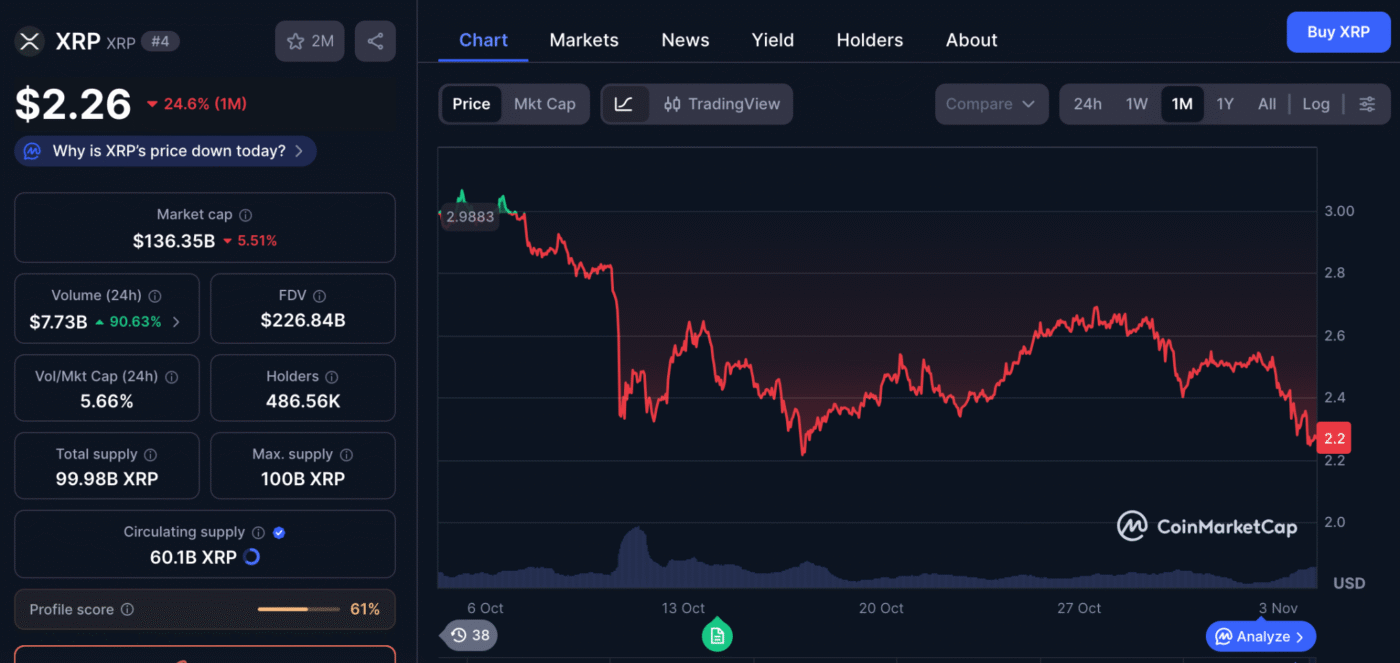
Task: Click the Buy XRP button
Action: [1338, 32]
